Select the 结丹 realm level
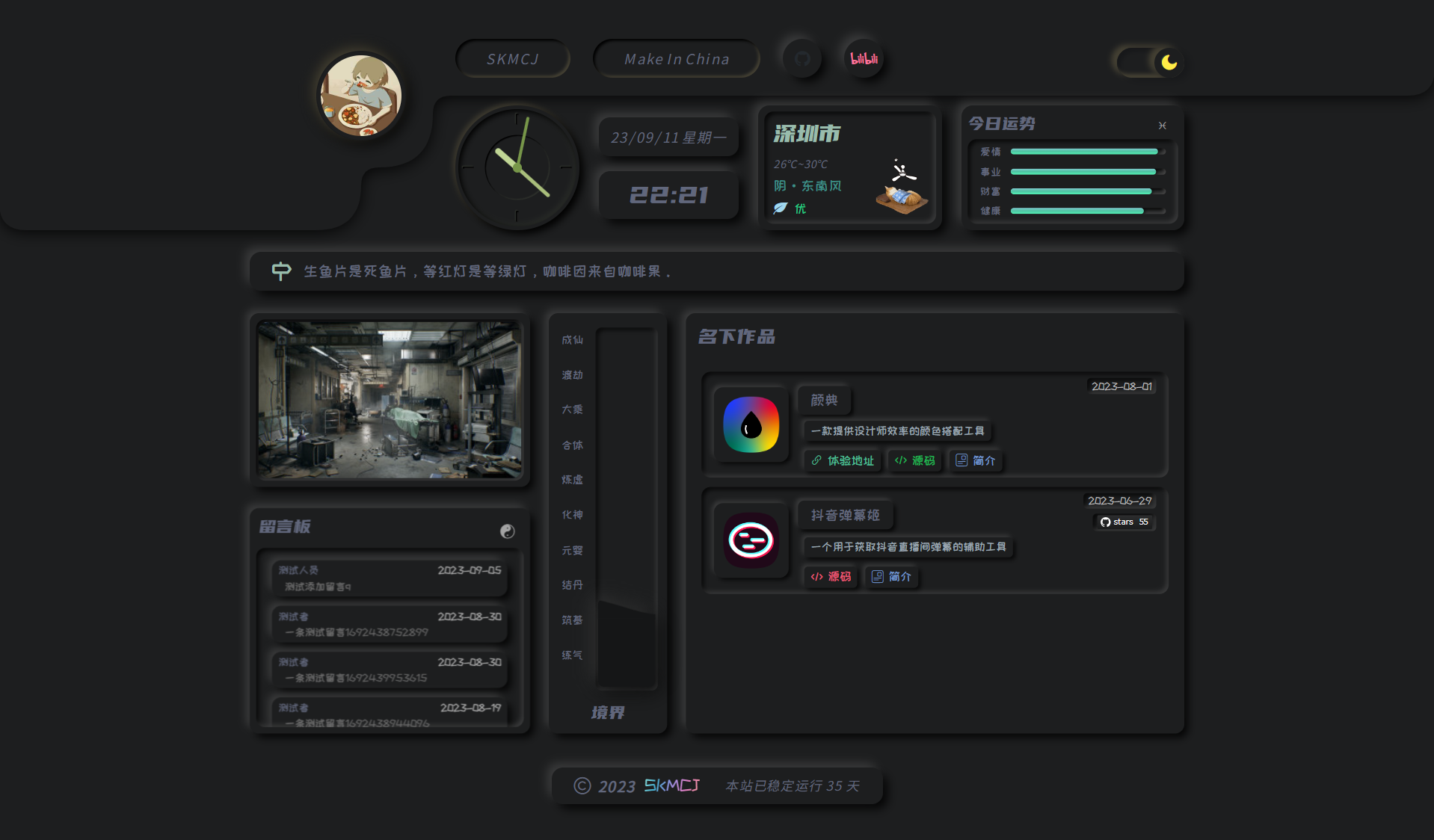The height and width of the screenshot is (840, 1434). click(572, 584)
